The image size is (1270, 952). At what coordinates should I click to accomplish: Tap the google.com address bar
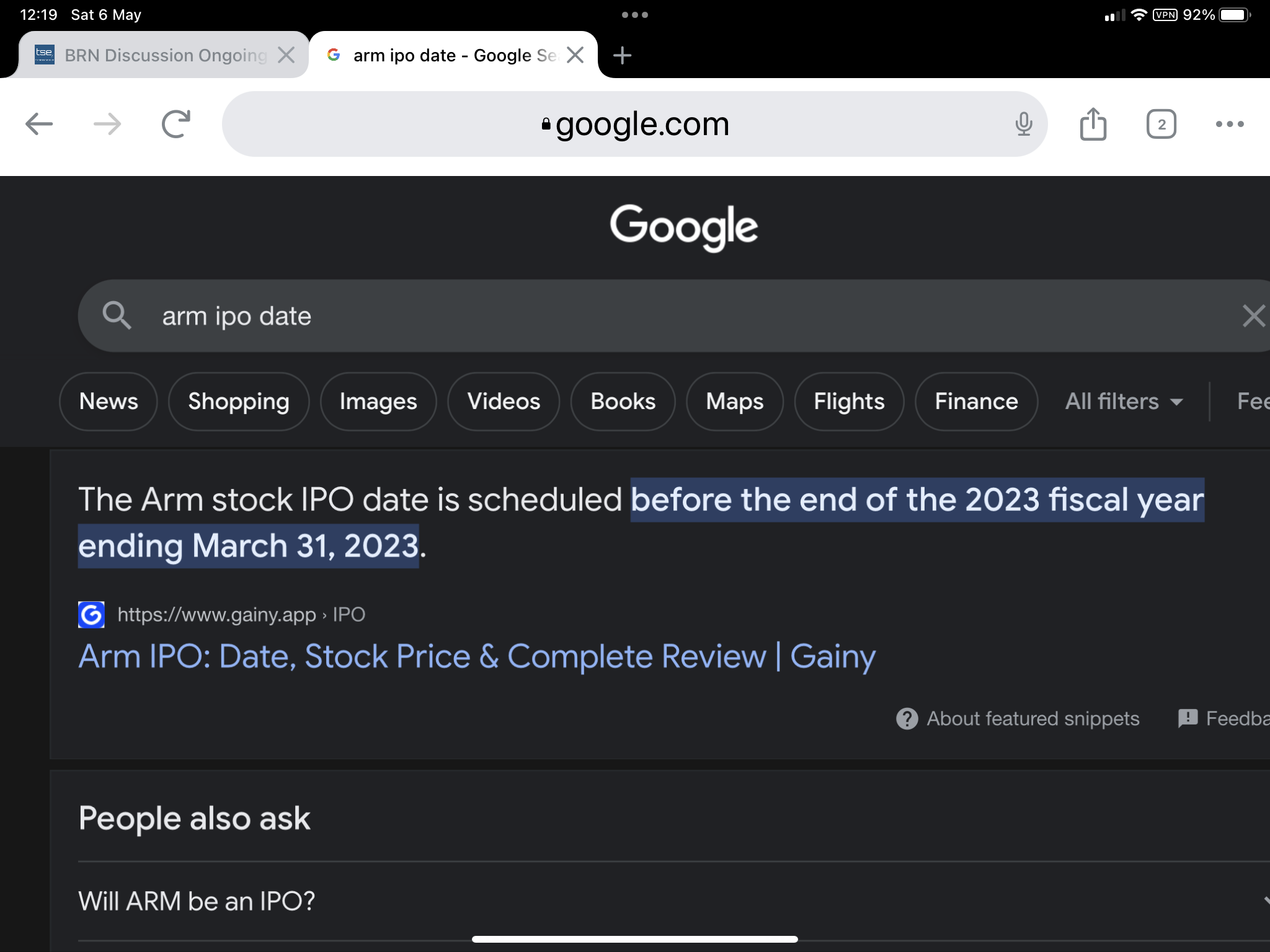click(x=634, y=124)
